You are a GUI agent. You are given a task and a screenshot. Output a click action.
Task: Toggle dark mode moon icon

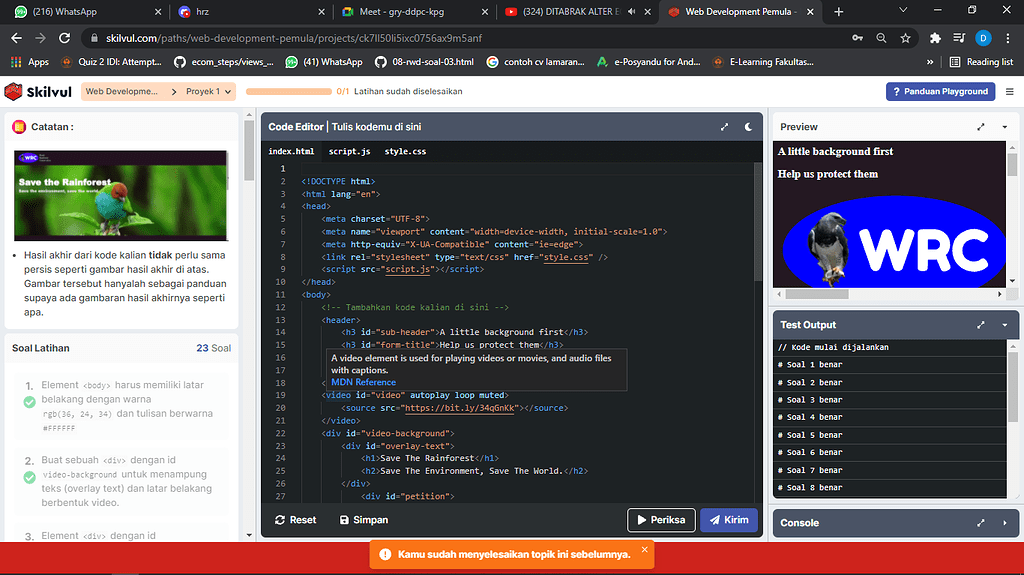(748, 127)
